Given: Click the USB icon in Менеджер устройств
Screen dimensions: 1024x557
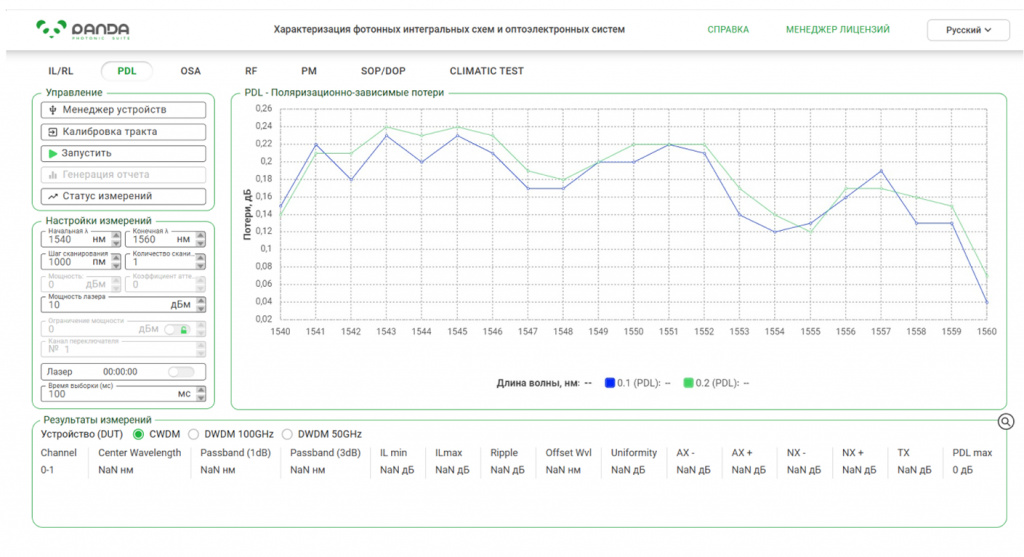Looking at the screenshot, I should click(x=53, y=110).
